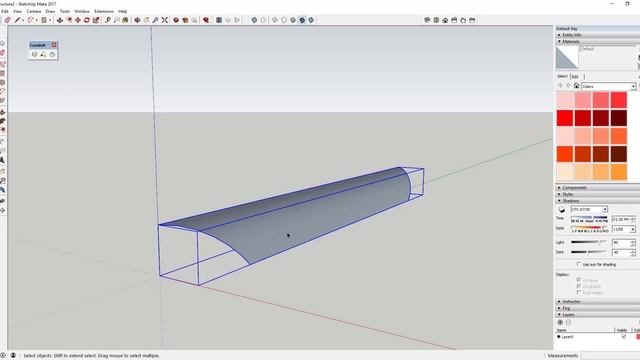The height and width of the screenshot is (360, 640).
Task: Open the View menu
Action: click(x=17, y=11)
